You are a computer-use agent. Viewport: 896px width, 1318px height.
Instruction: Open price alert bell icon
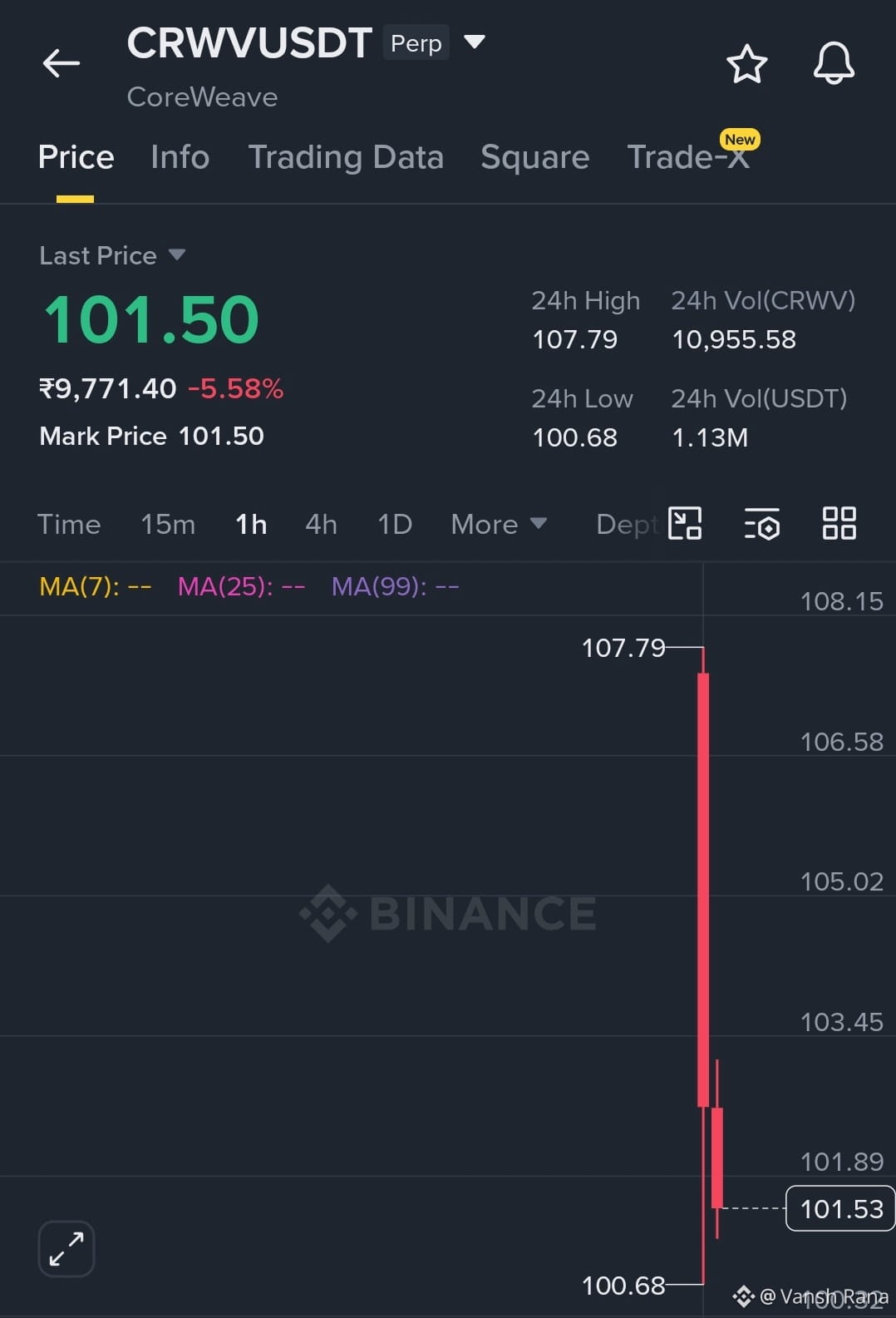[x=834, y=63]
